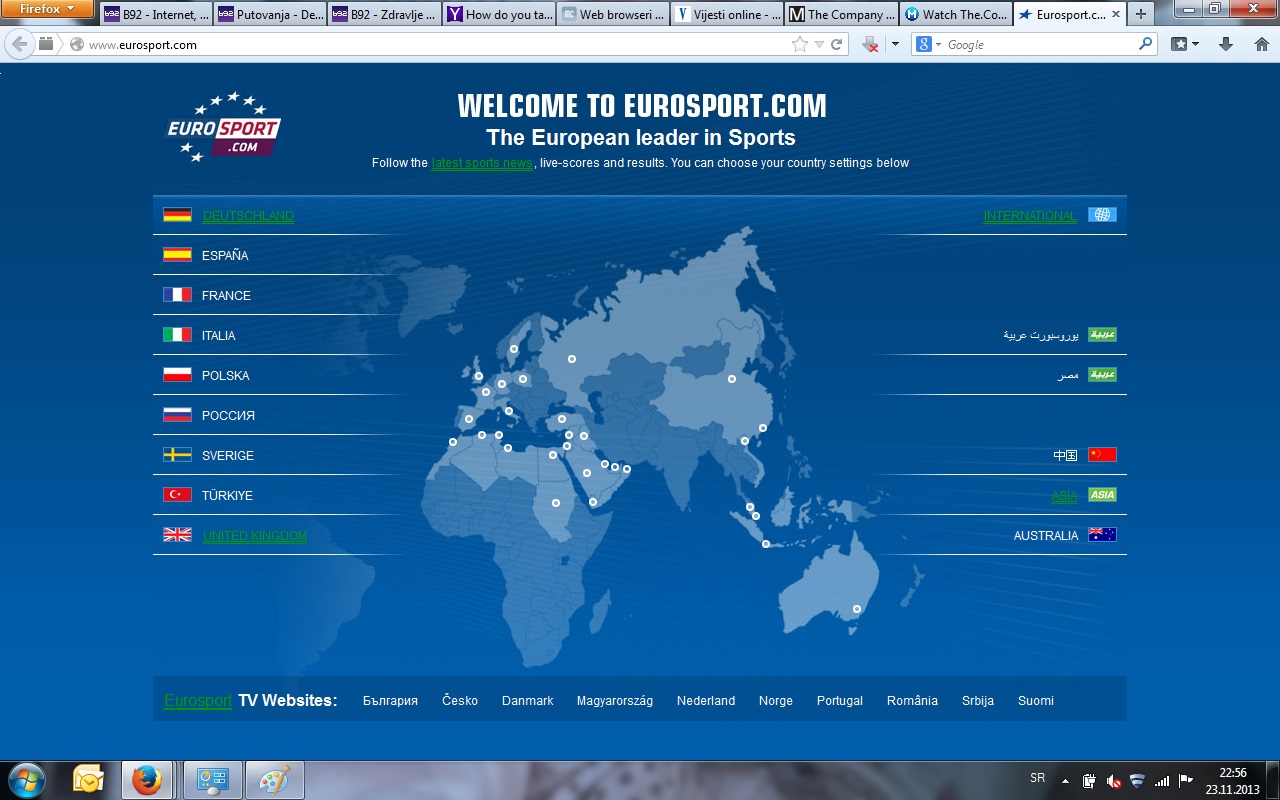Switch to the 'Web browseri...' tab
1280x800 pixels.
[612, 15]
